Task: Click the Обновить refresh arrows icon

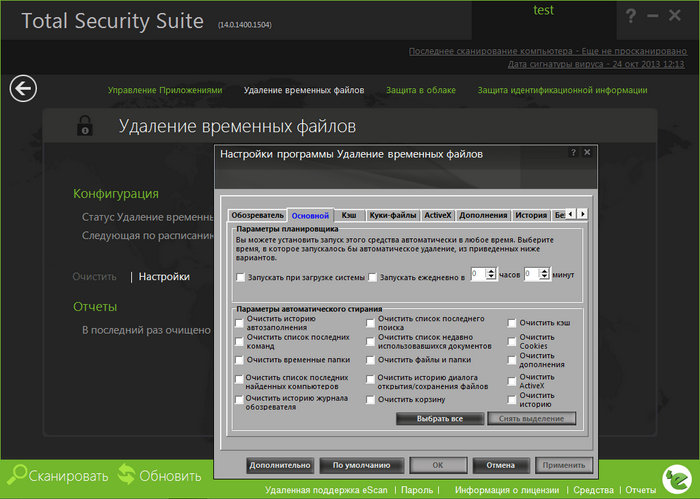Action: pos(126,474)
